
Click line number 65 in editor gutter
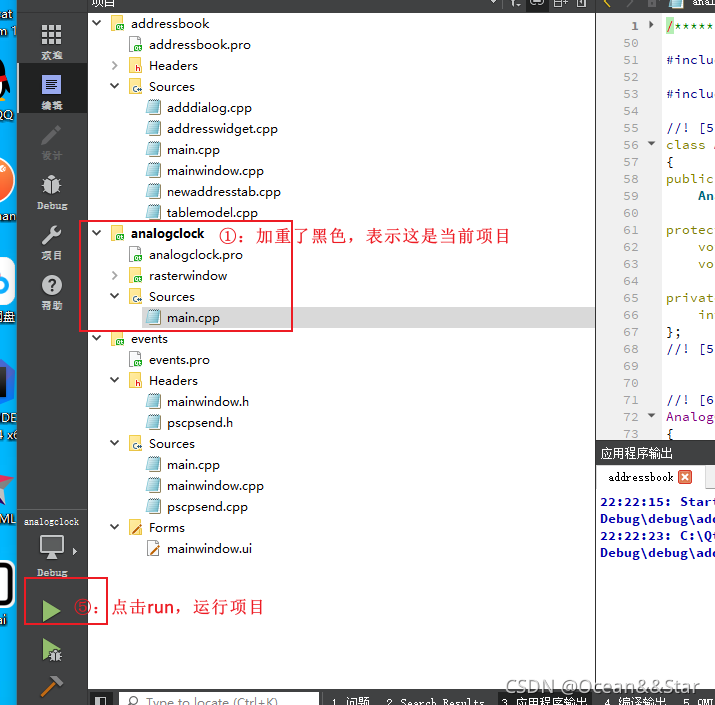[631, 298]
